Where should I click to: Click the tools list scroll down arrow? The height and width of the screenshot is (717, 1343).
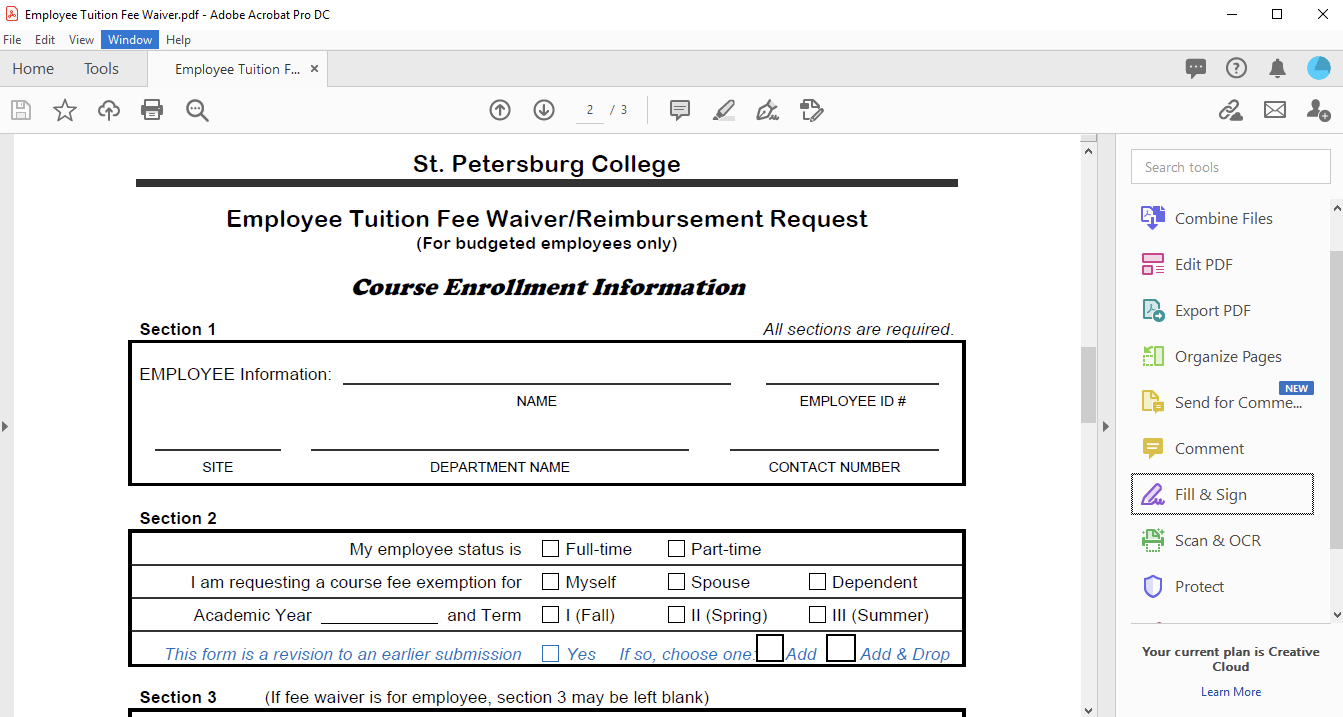pyautogui.click(x=1336, y=615)
